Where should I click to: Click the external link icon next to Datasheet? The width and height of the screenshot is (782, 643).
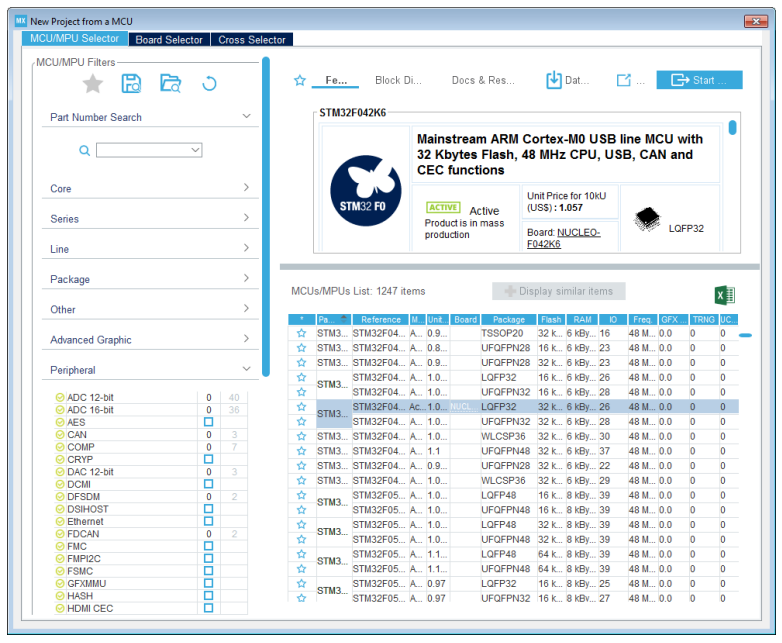[624, 80]
